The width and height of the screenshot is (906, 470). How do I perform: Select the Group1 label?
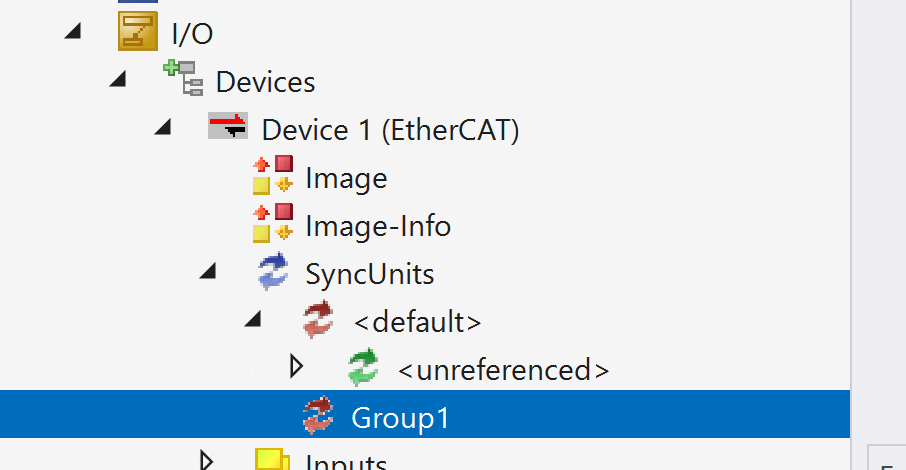point(400,418)
